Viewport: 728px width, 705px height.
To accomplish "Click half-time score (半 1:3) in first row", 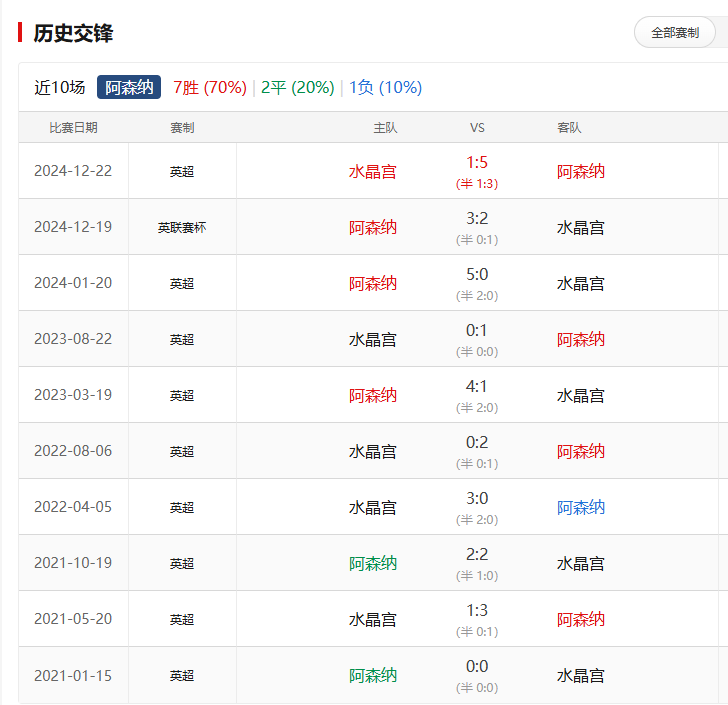I will (x=477, y=184).
